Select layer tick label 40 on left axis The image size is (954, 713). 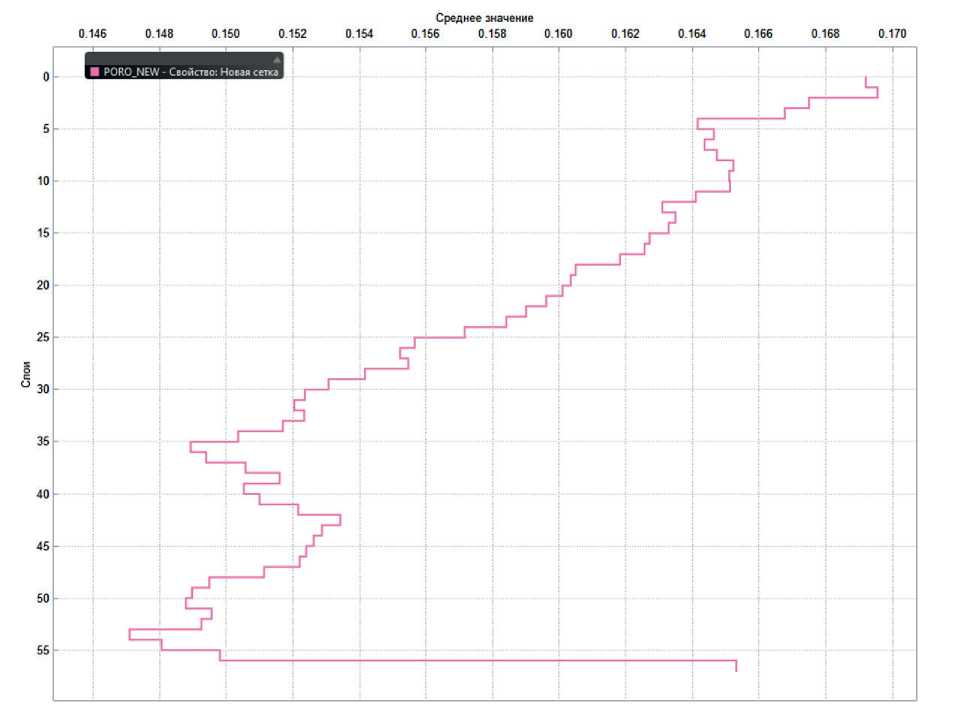click(x=43, y=494)
